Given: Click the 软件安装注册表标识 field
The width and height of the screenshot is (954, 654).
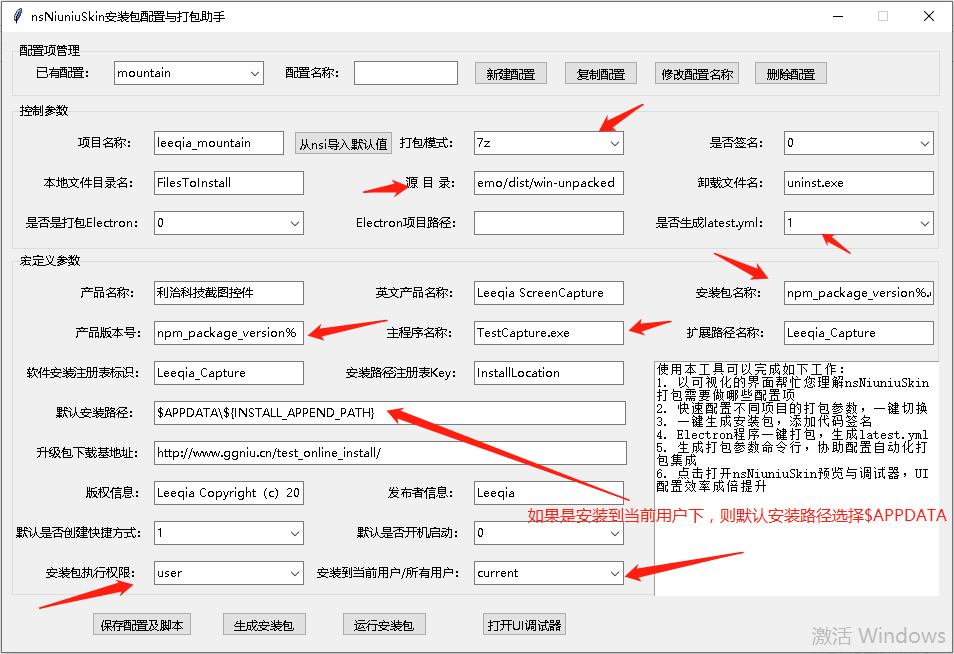Looking at the screenshot, I should (229, 373).
